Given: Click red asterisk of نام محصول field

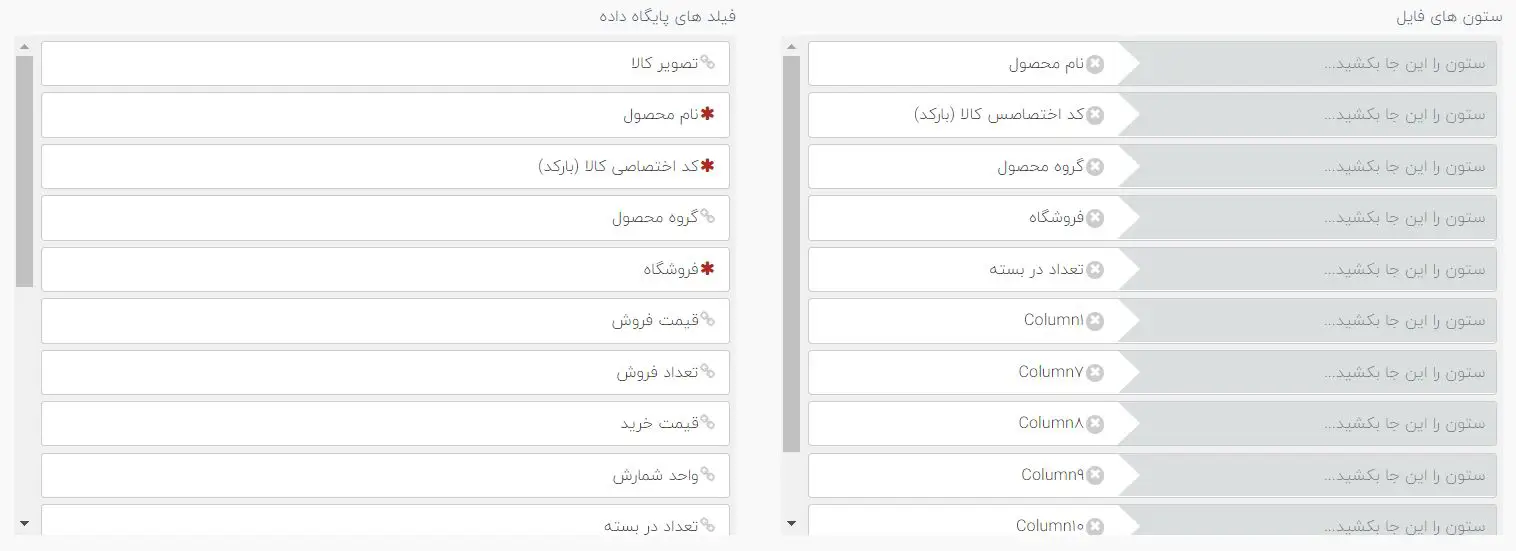Looking at the screenshot, I should pos(708,114).
